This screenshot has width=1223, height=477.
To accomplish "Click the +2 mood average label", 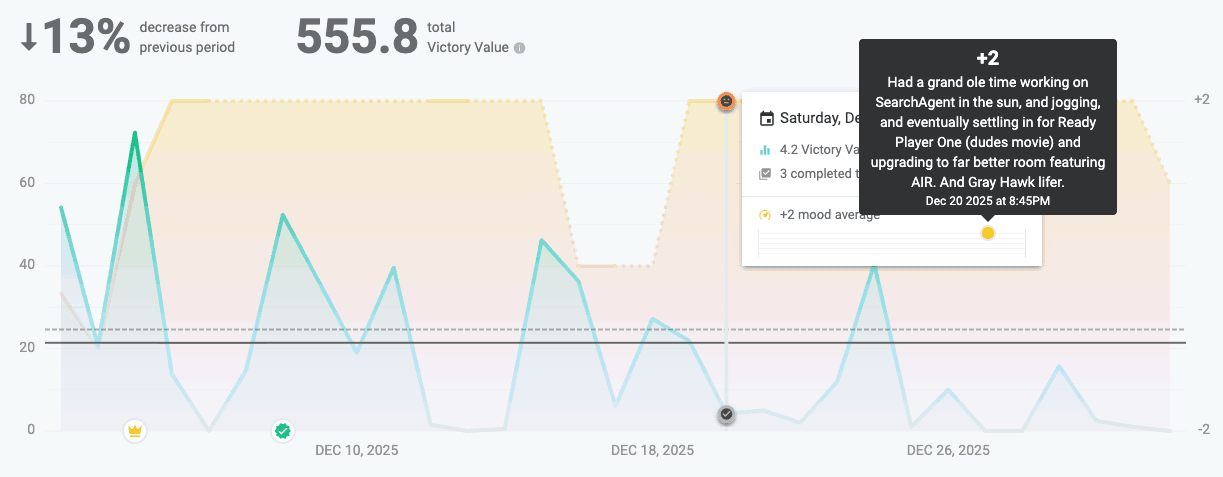I will coord(830,214).
